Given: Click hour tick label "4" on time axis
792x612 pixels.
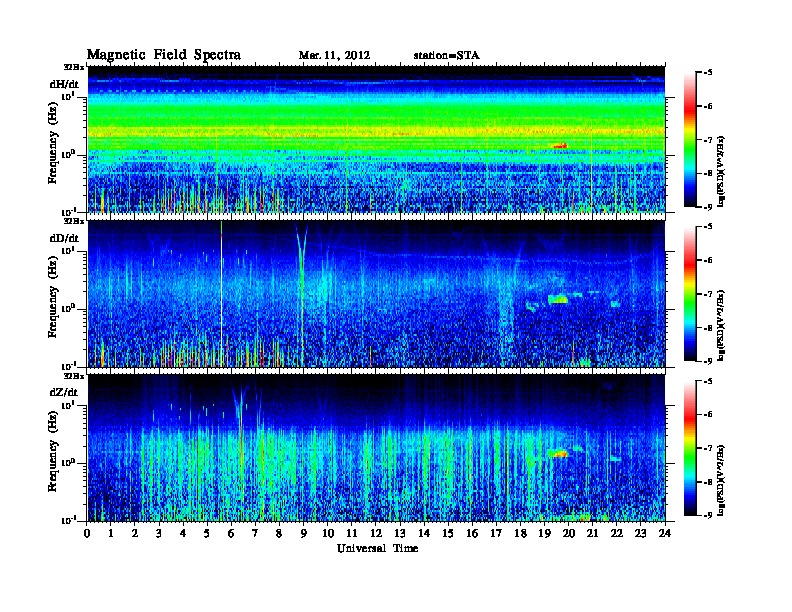Looking at the screenshot, I should click(x=183, y=534).
